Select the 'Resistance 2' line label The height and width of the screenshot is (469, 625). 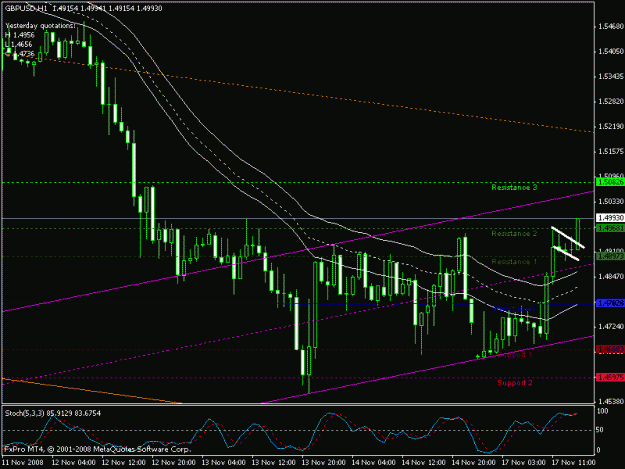pos(514,233)
